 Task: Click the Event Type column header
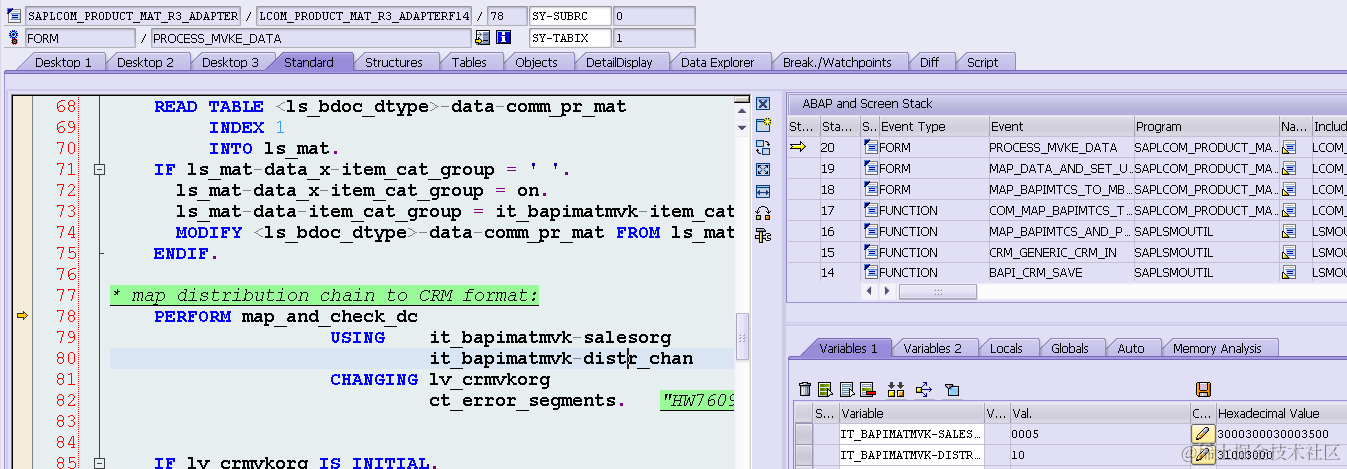933,127
